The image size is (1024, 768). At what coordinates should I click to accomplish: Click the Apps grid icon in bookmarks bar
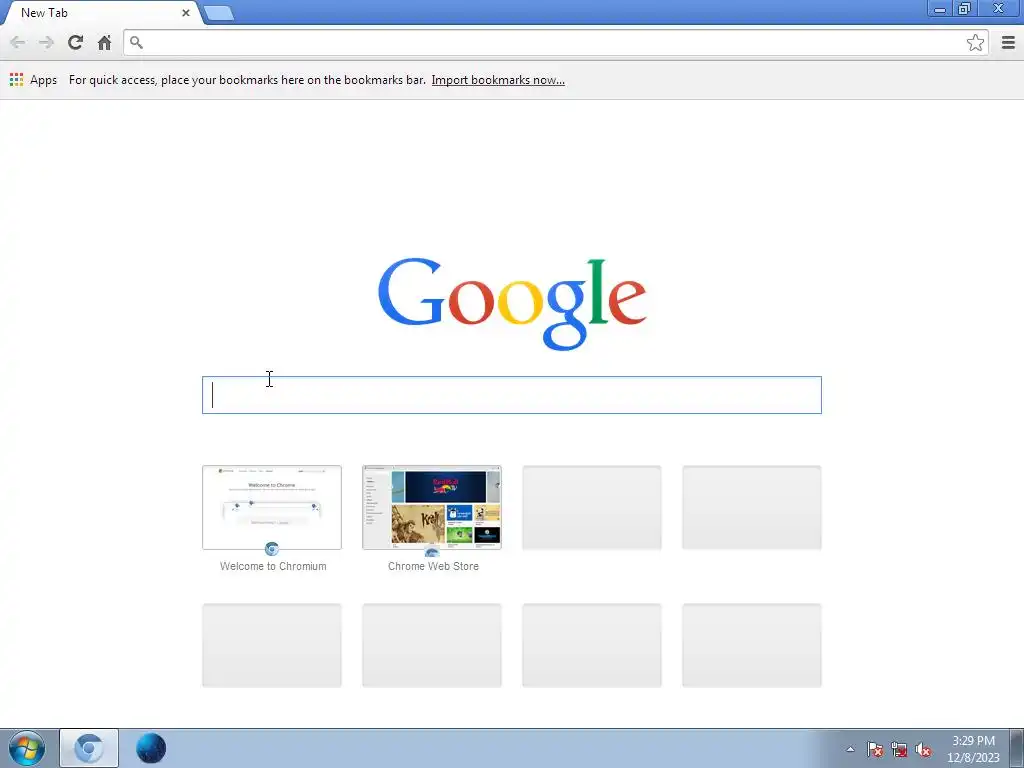(x=16, y=80)
